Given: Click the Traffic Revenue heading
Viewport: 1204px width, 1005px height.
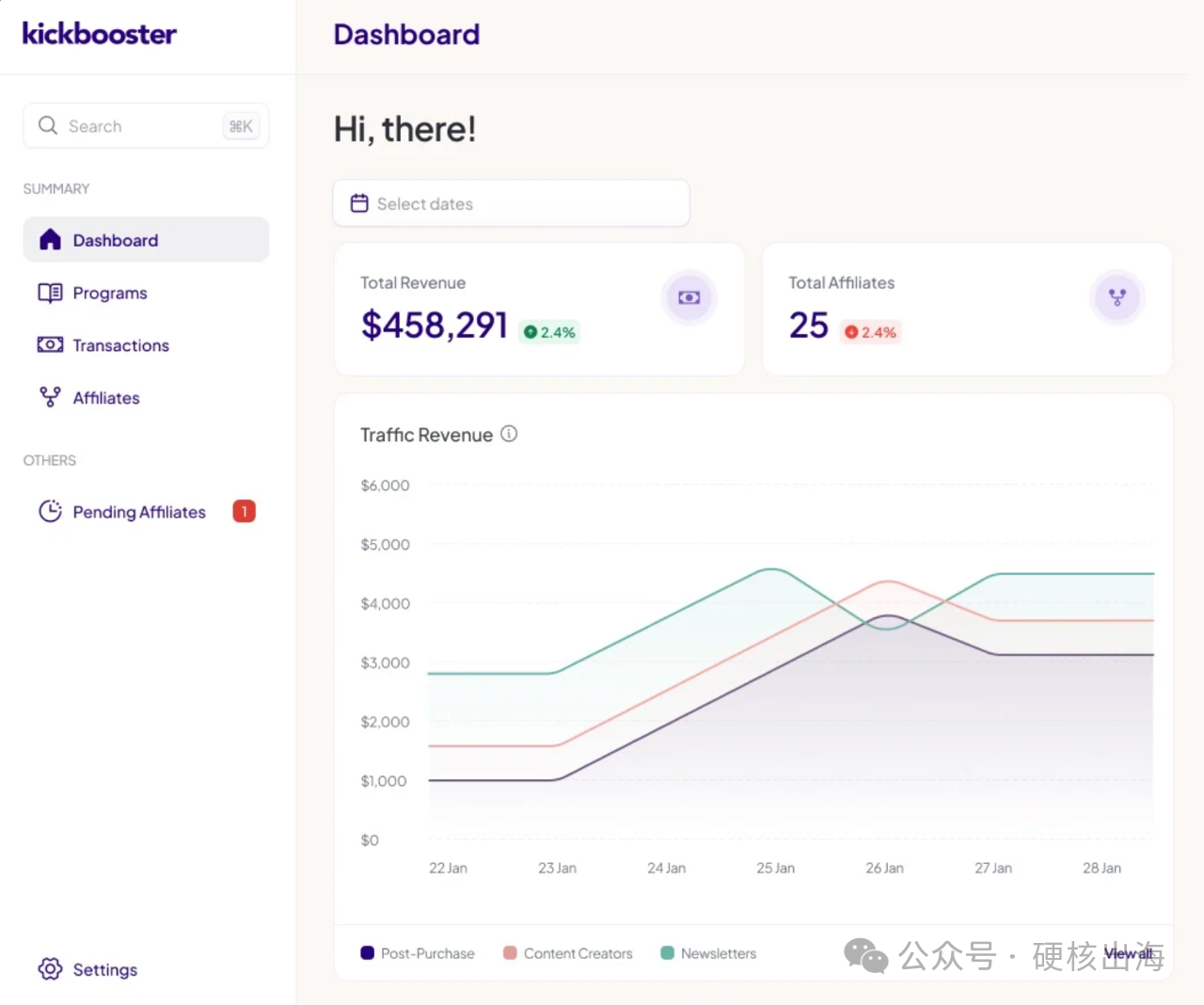Looking at the screenshot, I should coord(427,435).
